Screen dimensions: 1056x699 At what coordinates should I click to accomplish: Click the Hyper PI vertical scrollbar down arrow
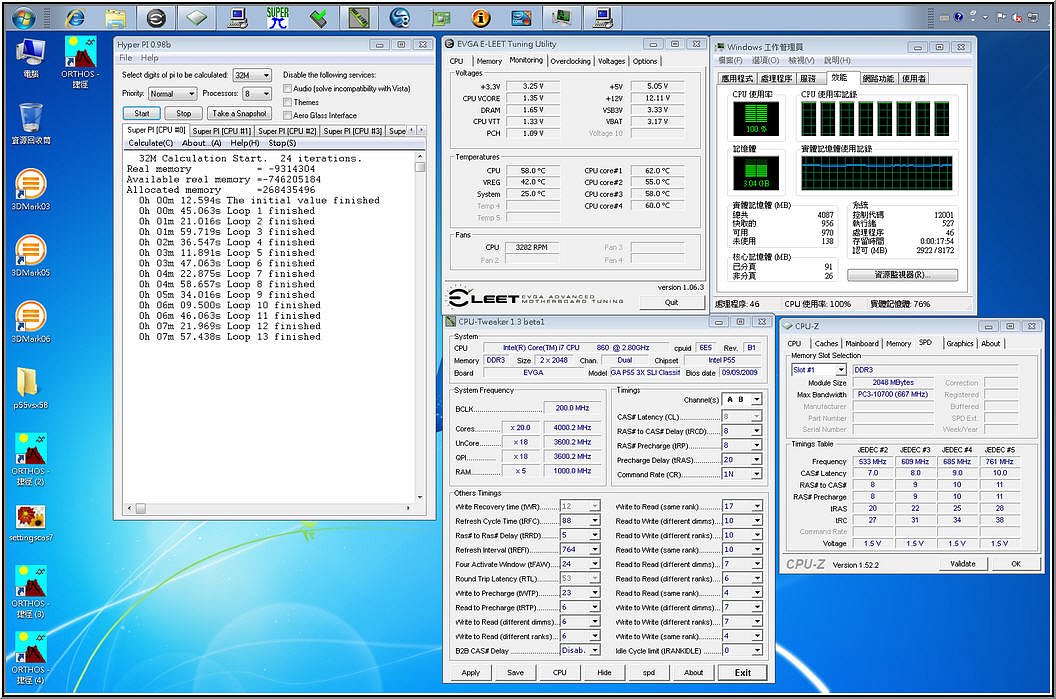pos(420,497)
